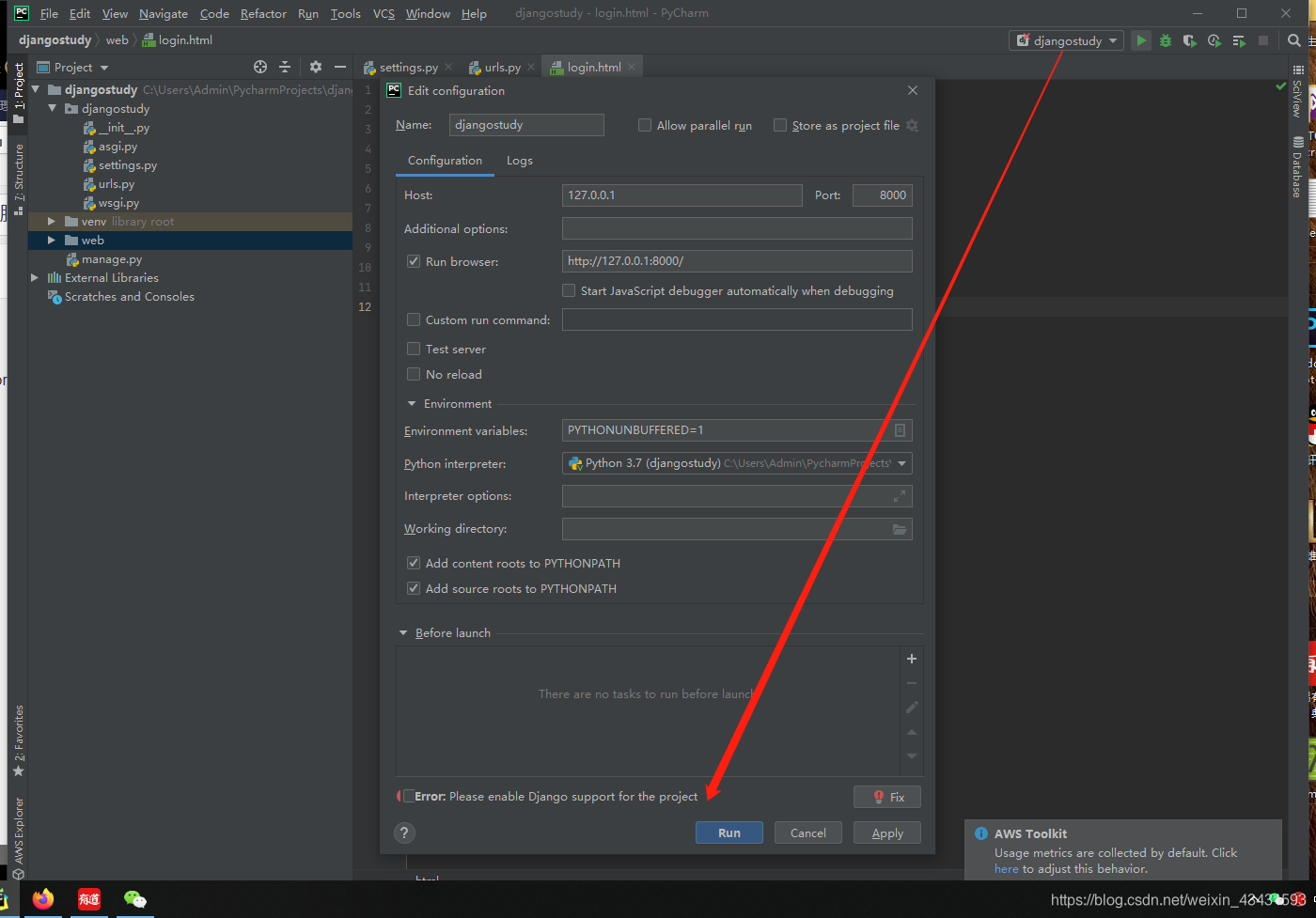Click the Profile run toolbar icon
Viewport: 1316px width, 918px height.
click(x=1214, y=40)
